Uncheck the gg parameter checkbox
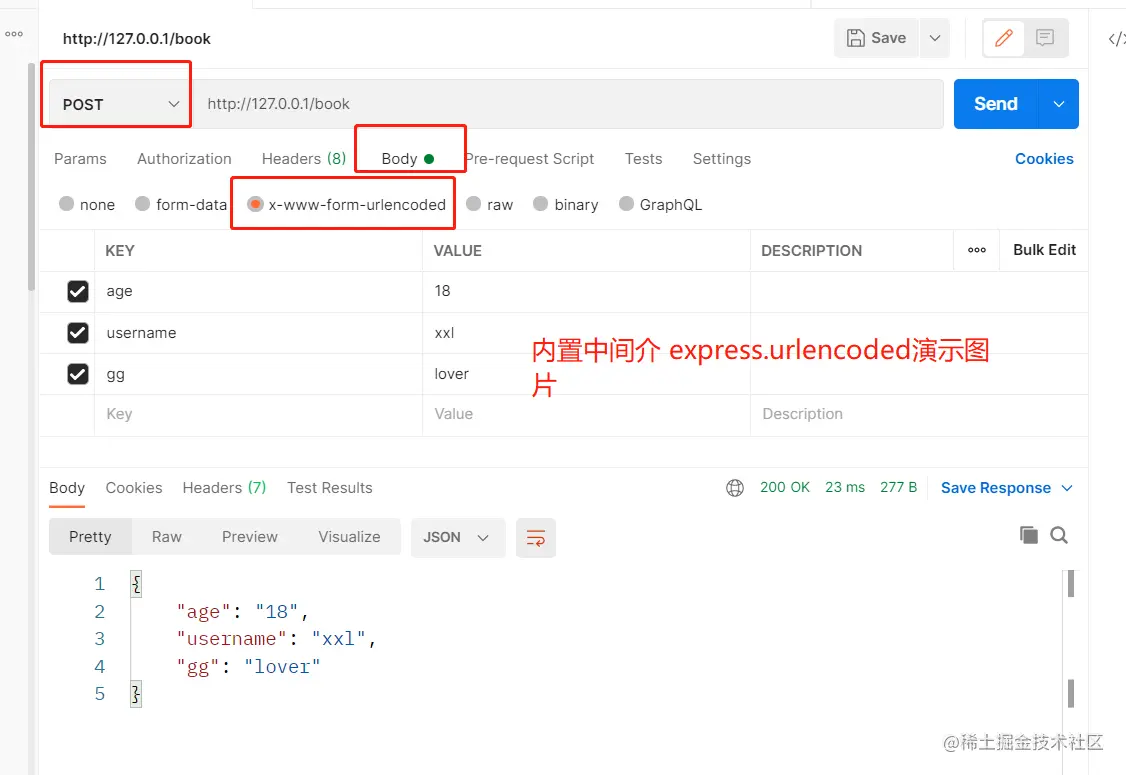 click(78, 374)
